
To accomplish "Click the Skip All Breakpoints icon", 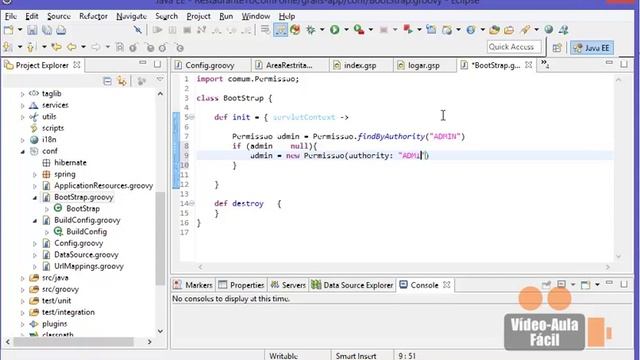I will pyautogui.click(x=138, y=30).
